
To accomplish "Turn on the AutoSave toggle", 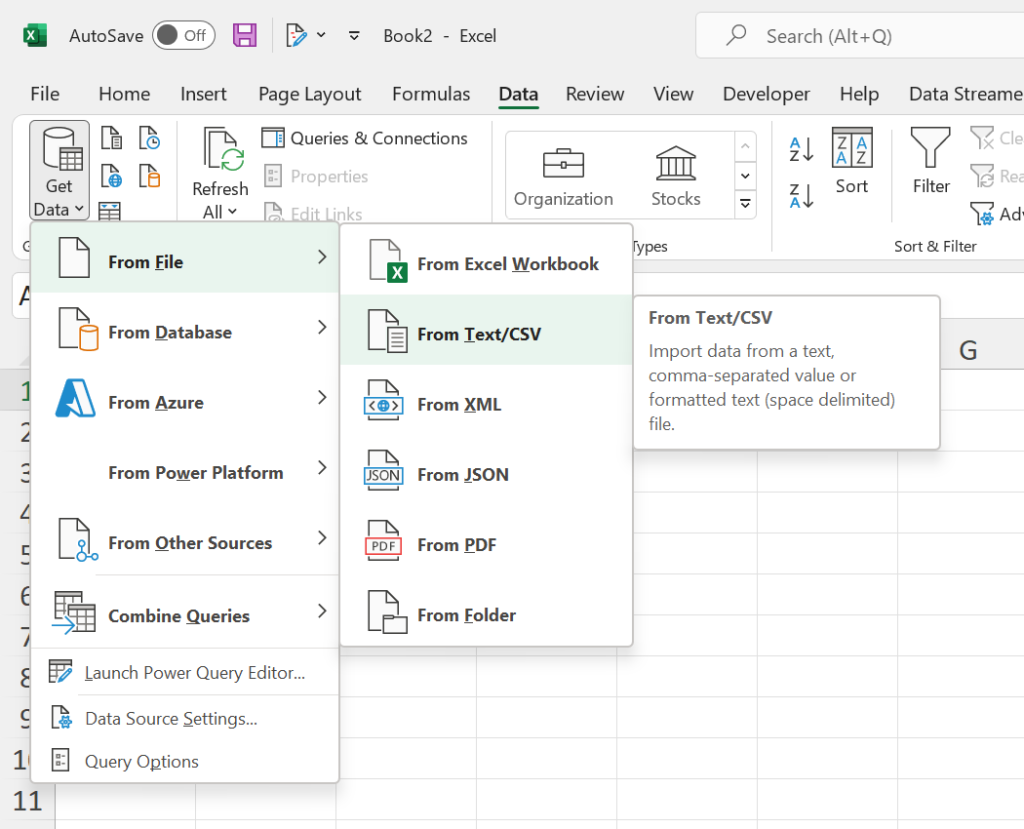I will click(183, 33).
